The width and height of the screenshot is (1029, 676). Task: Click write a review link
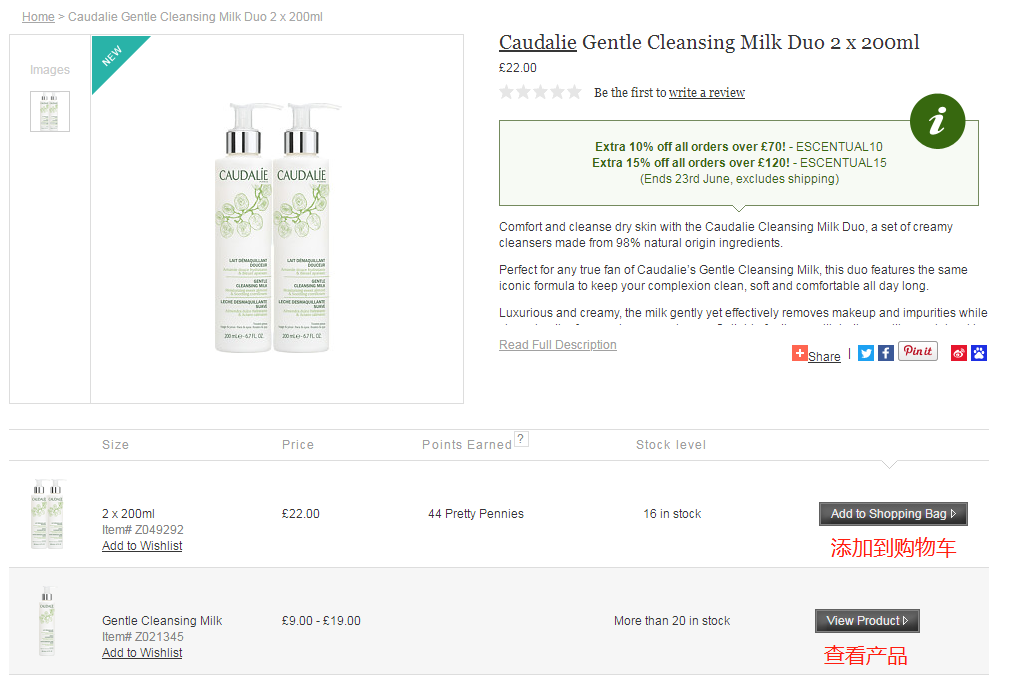pyautogui.click(x=707, y=93)
